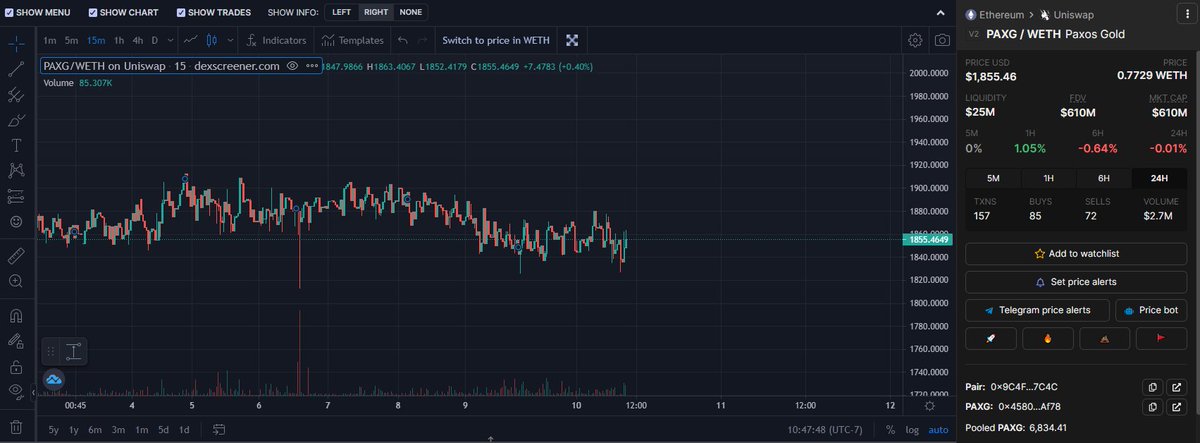Copy the PAXG token address
This screenshot has width=1200, height=443.
[1152, 407]
